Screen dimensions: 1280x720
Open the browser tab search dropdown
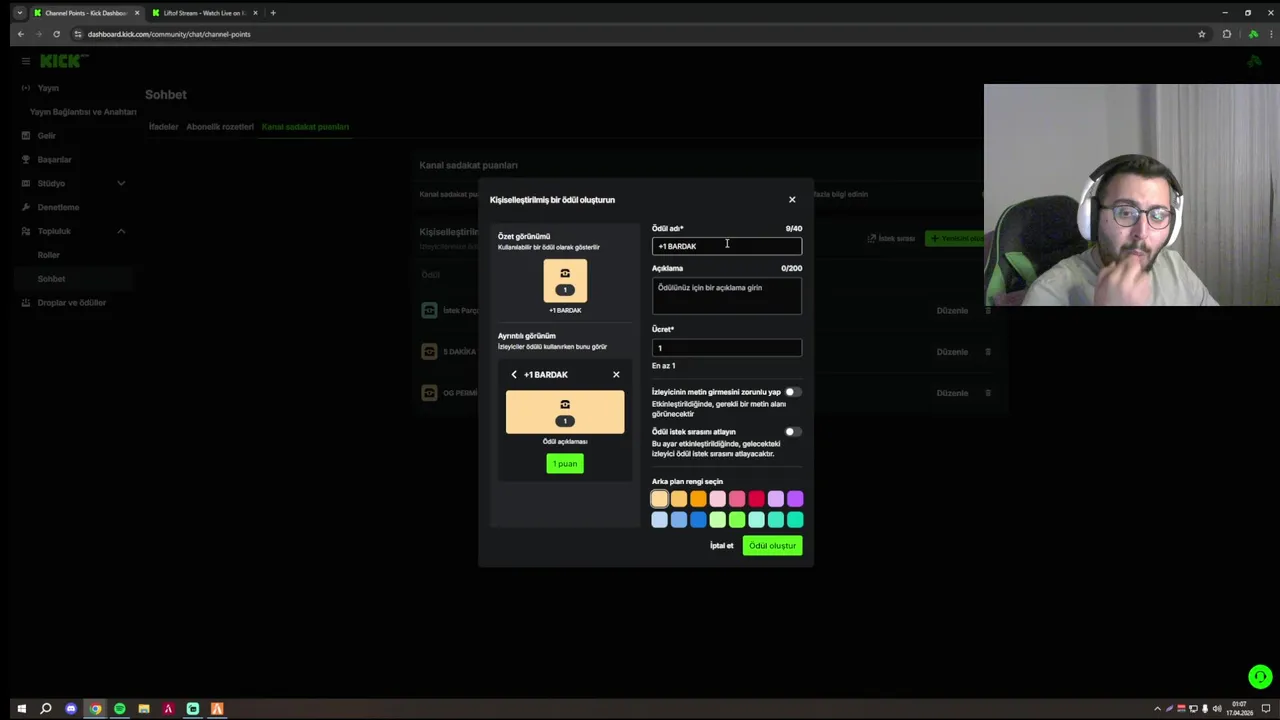[19, 13]
